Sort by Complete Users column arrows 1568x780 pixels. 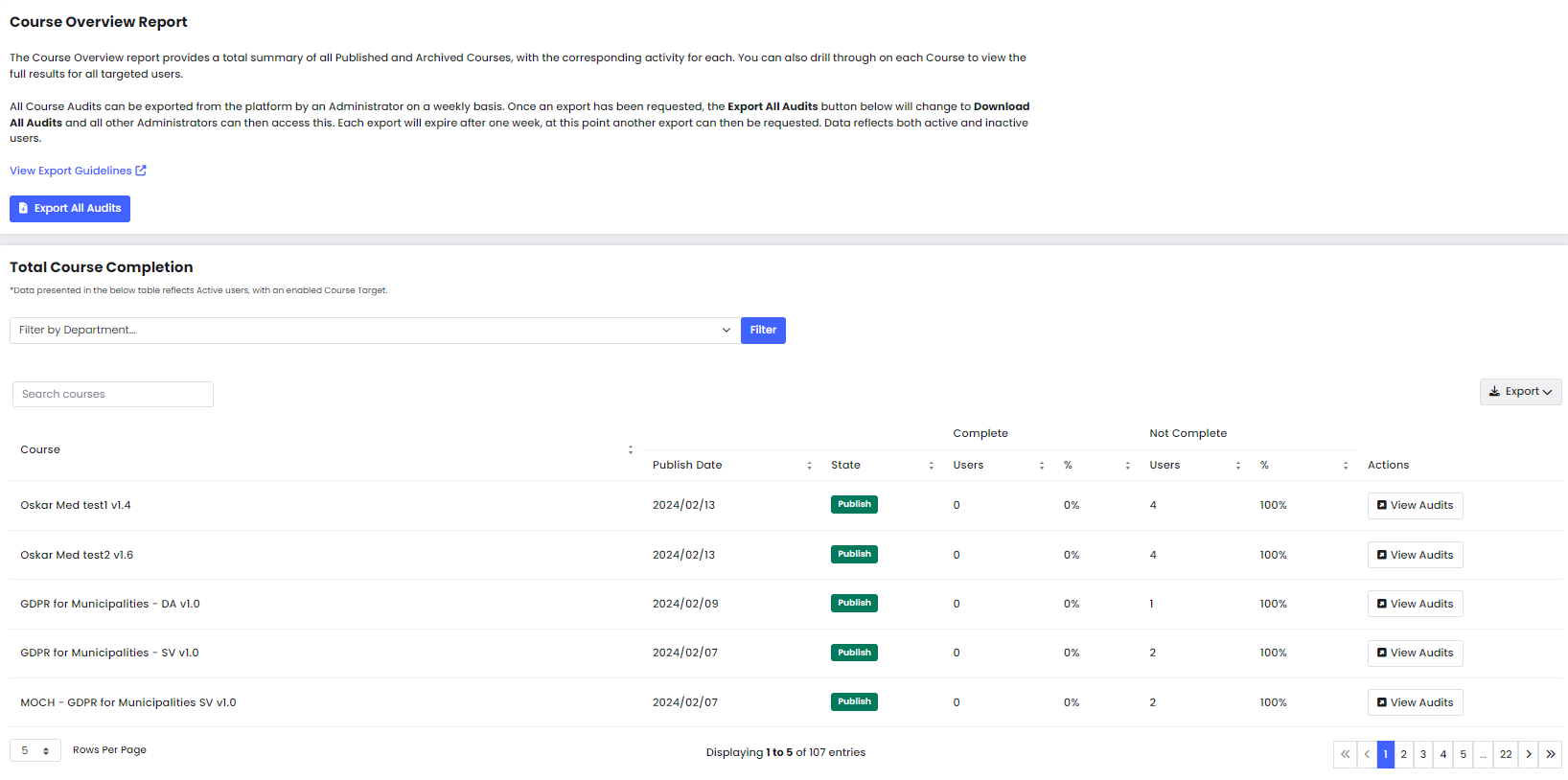(x=1042, y=466)
